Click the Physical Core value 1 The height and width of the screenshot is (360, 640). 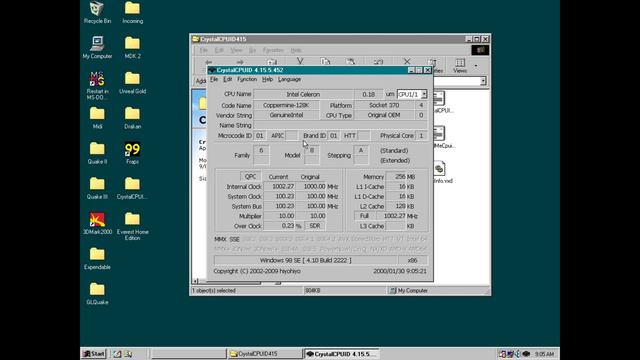pyautogui.click(x=421, y=136)
